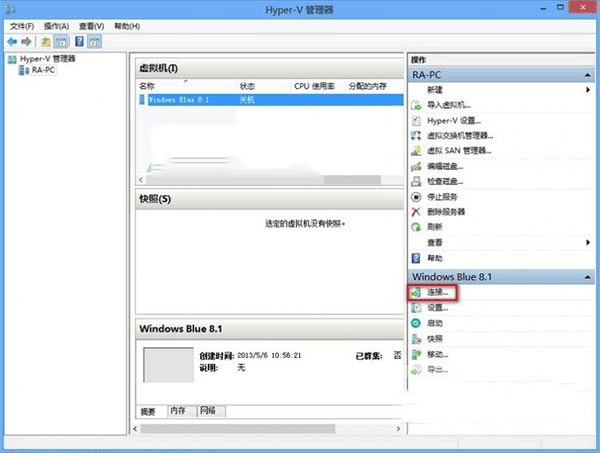Click the Windows Blue 8.1 details heading

point(181,329)
